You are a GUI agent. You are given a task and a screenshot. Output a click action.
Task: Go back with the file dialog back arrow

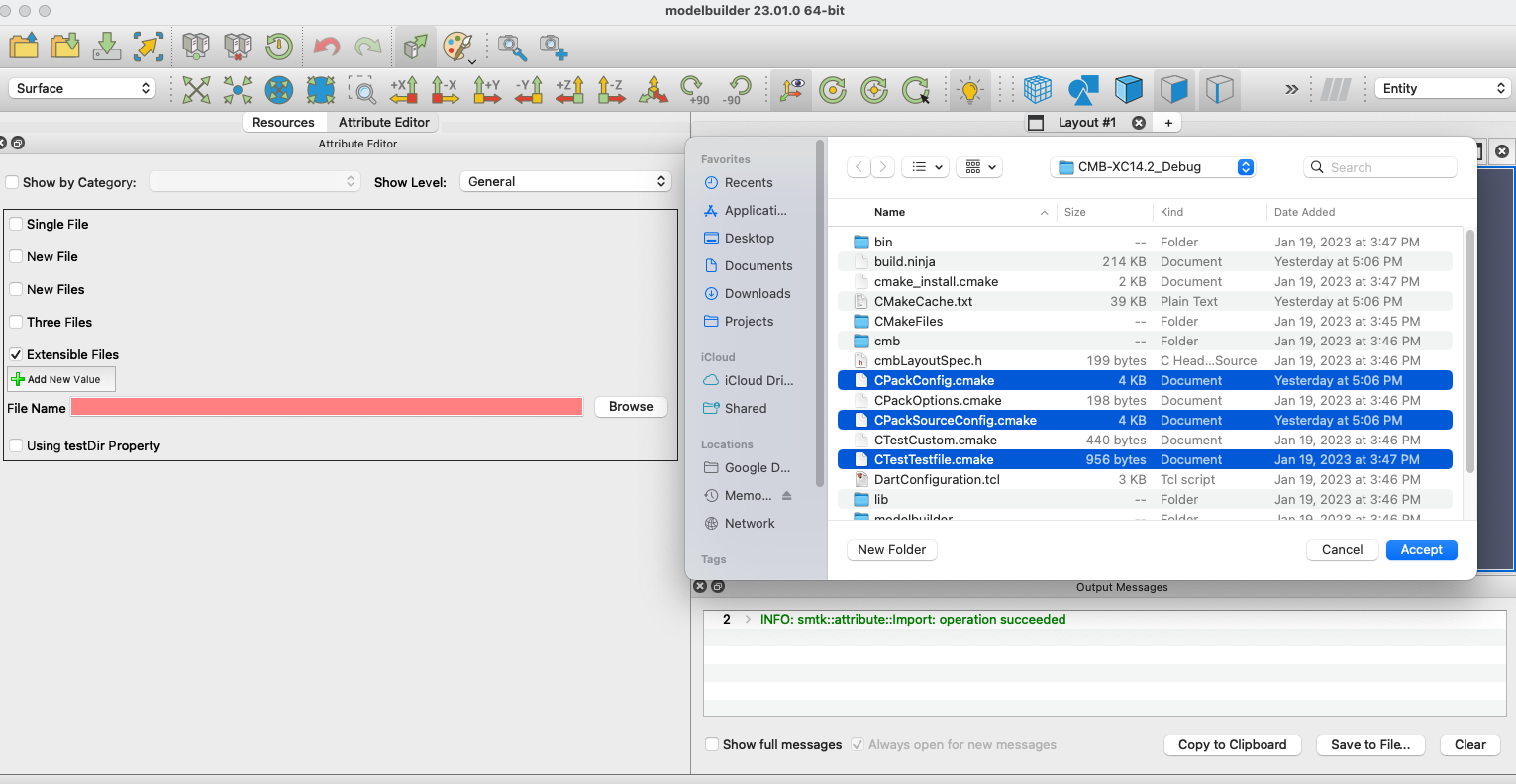pyautogui.click(x=859, y=167)
